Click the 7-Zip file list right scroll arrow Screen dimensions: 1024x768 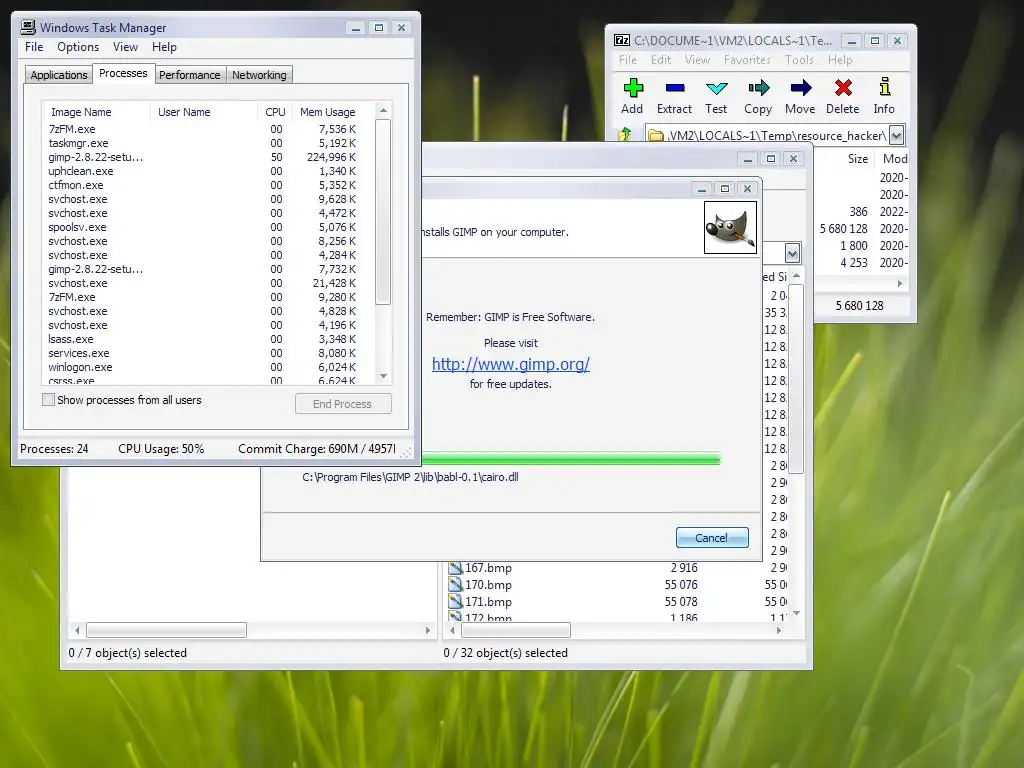coord(899,283)
